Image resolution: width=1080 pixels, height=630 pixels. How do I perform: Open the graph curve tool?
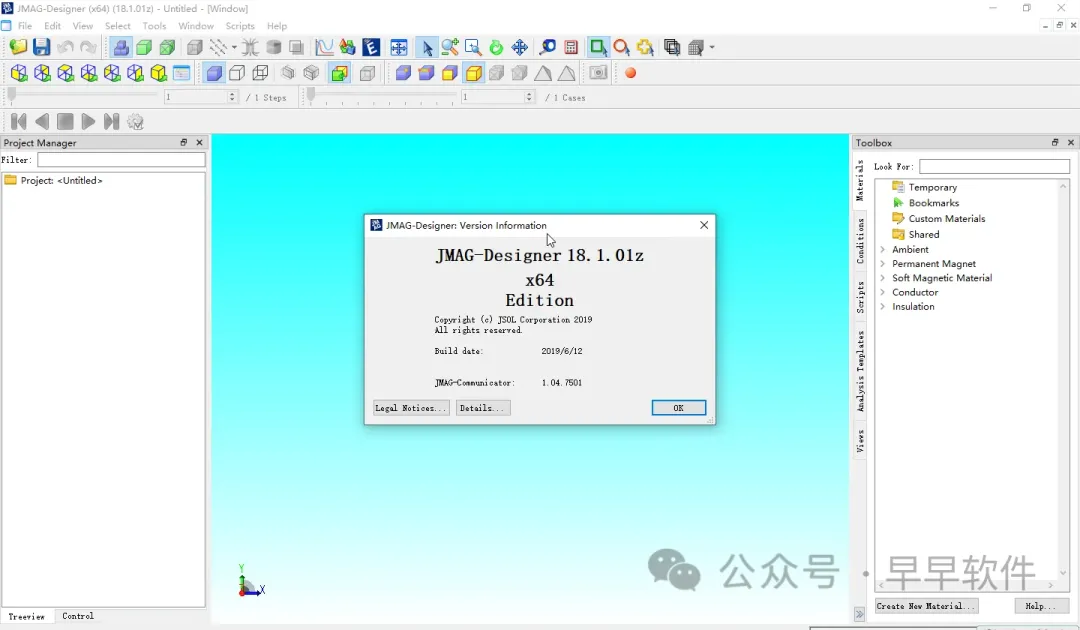[324, 47]
